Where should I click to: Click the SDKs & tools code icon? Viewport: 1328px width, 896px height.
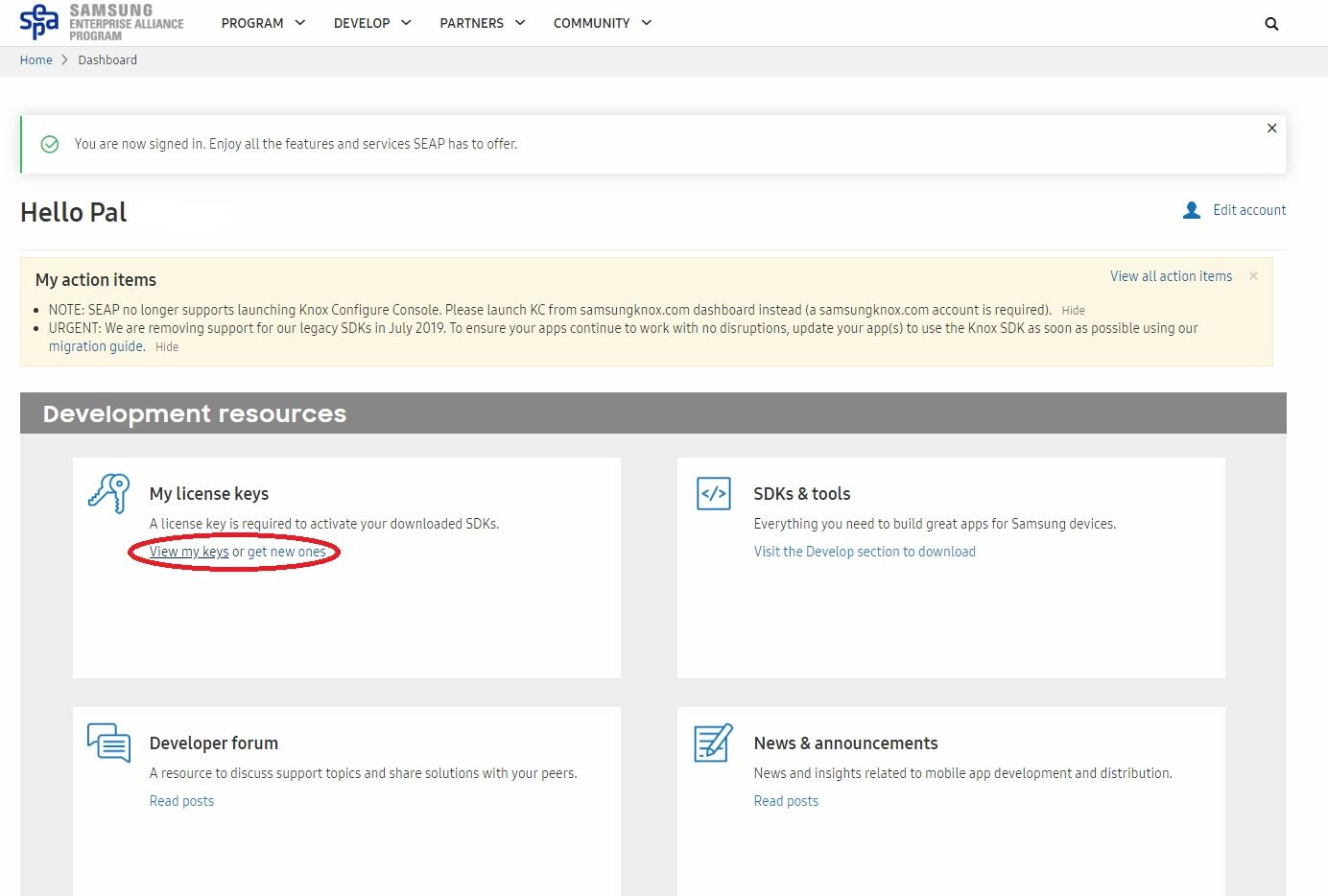[713, 494]
